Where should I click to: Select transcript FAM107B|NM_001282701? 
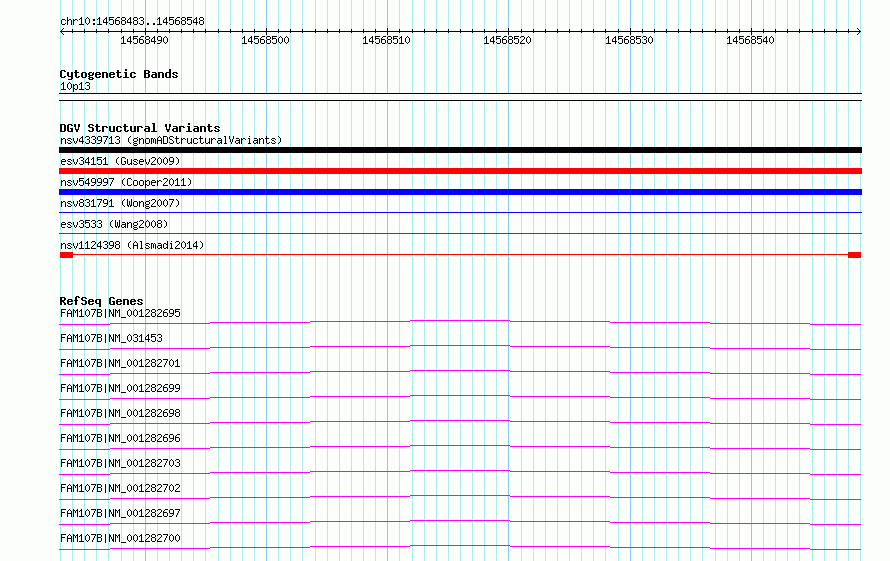[x=120, y=363]
